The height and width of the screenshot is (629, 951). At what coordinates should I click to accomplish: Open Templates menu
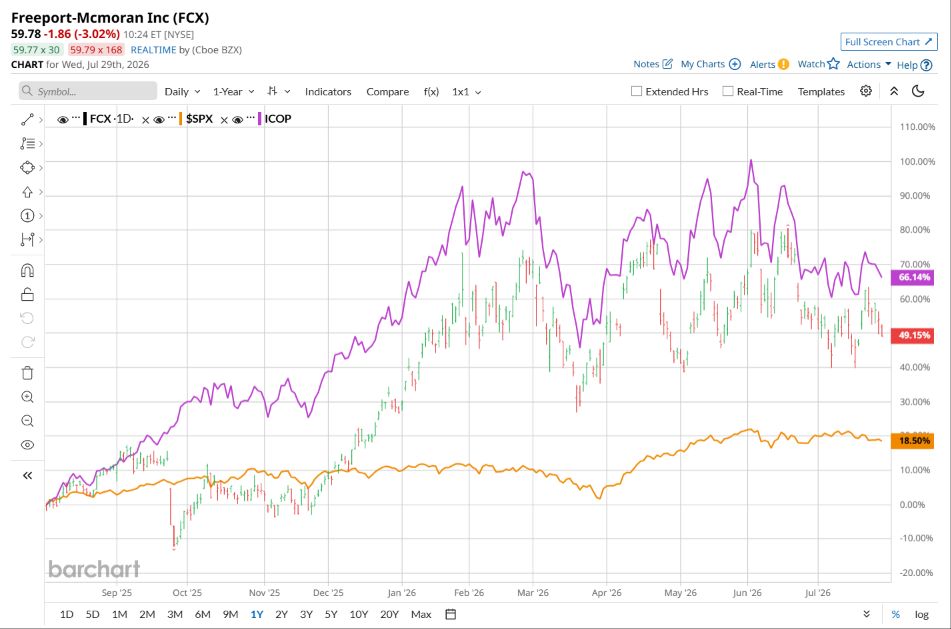[x=821, y=92]
